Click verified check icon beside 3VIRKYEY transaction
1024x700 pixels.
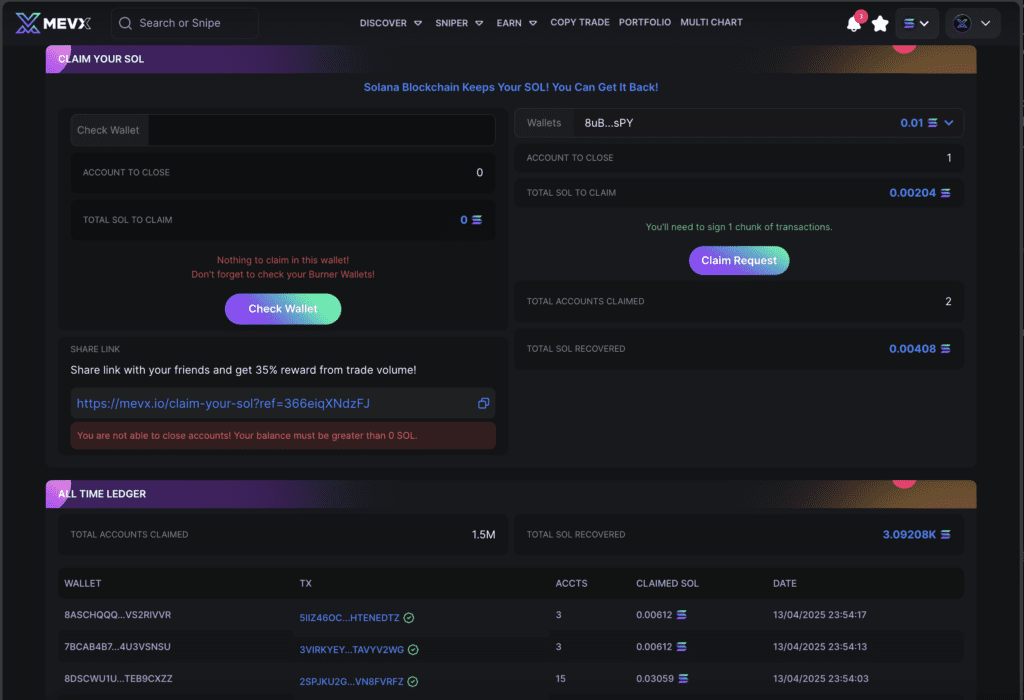pyautogui.click(x=413, y=650)
